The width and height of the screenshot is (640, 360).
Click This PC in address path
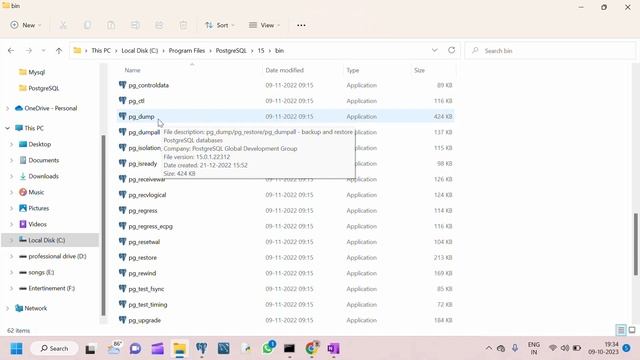coord(101,51)
